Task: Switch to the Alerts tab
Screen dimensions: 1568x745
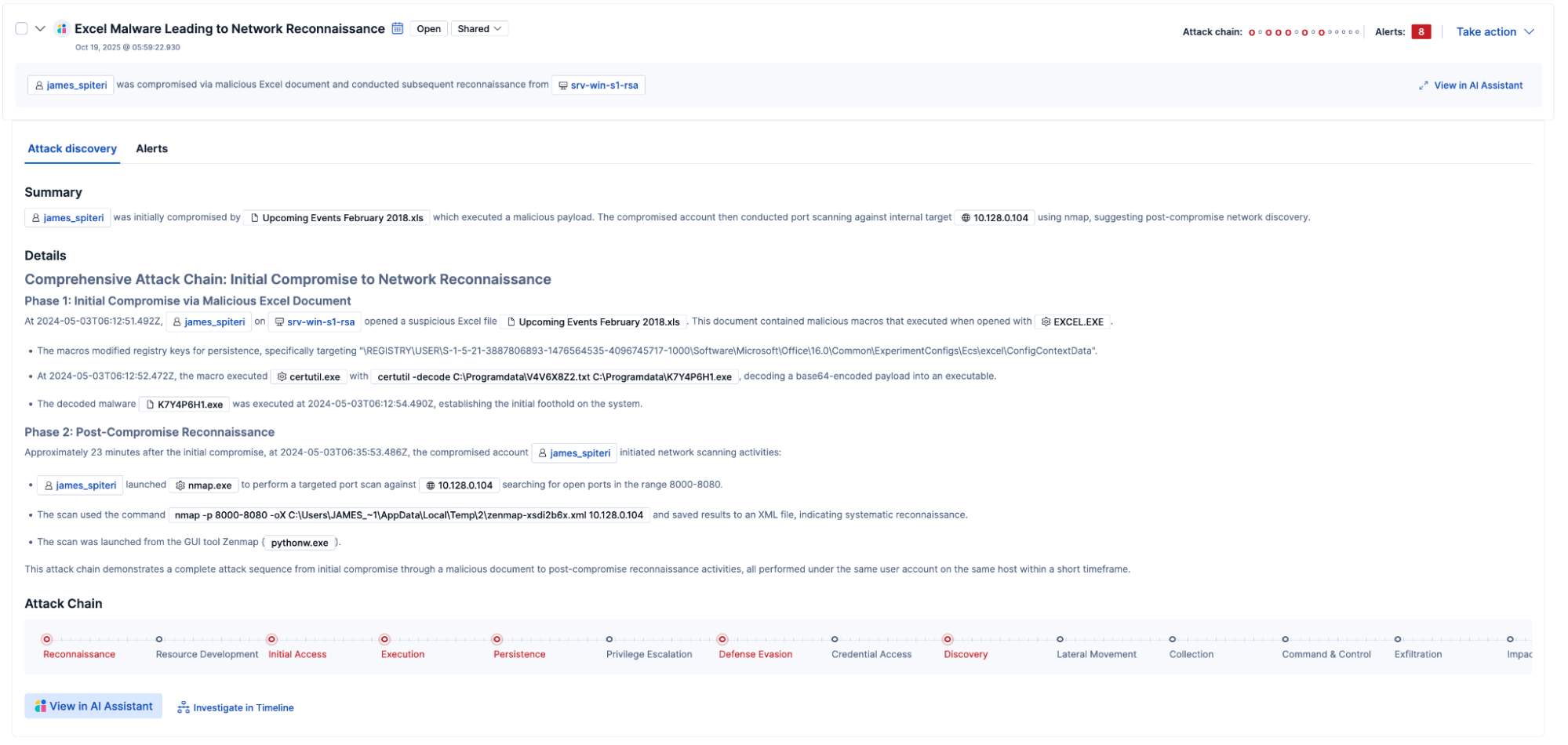Action: coord(151,148)
